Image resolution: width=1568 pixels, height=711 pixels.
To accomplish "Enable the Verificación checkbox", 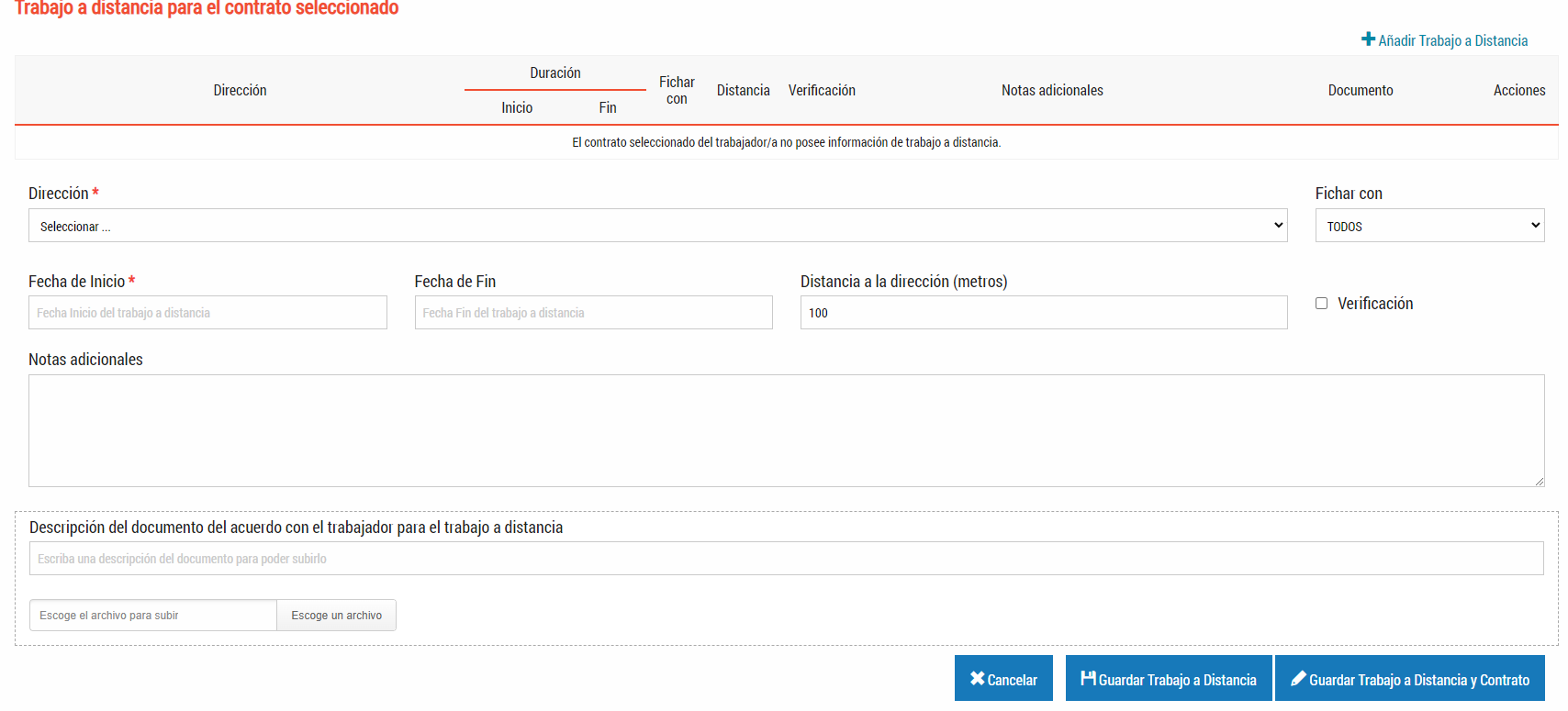I will click(x=1321, y=304).
